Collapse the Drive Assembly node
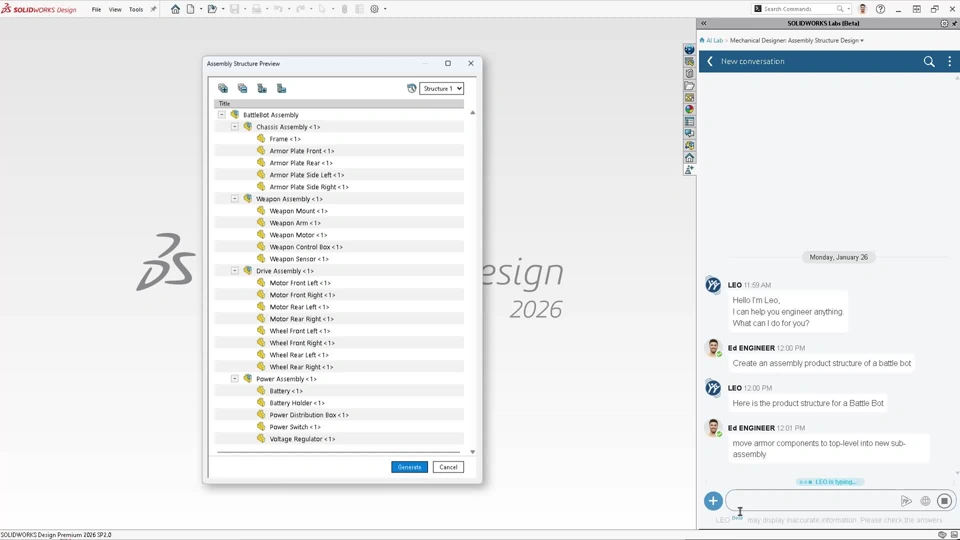Screen dimensions: 960x540 click(x=234, y=271)
